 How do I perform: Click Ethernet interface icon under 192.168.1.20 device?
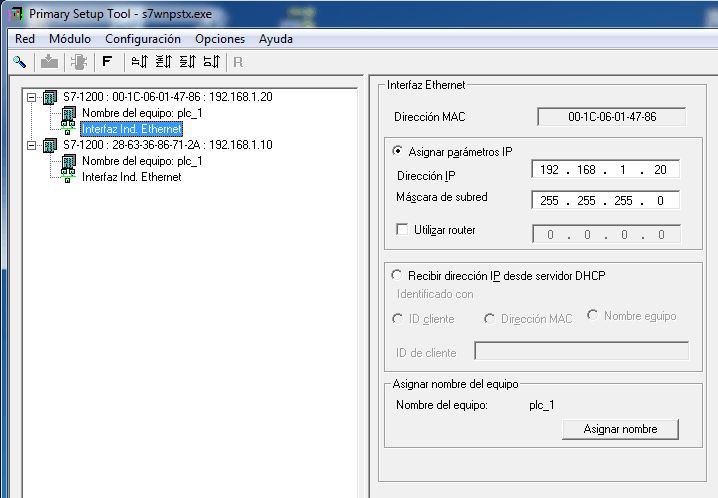[68, 128]
